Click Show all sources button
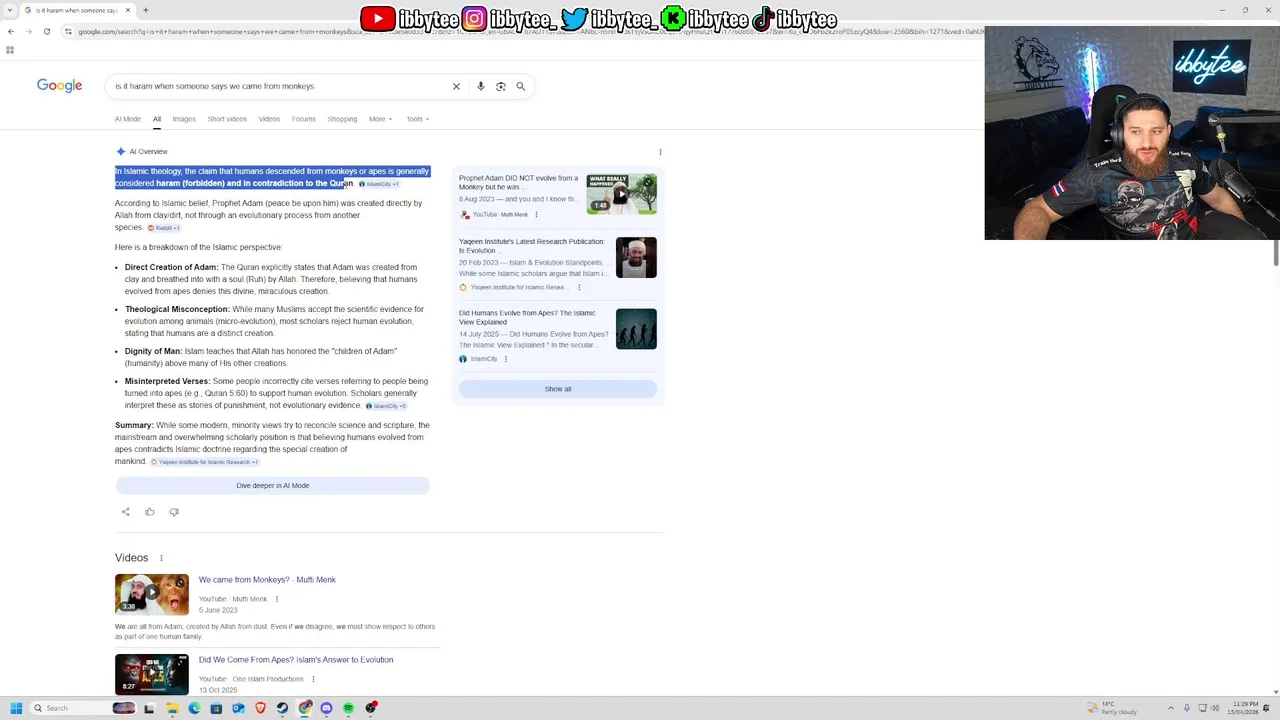Screen dimensions: 1280x720 click(558, 389)
